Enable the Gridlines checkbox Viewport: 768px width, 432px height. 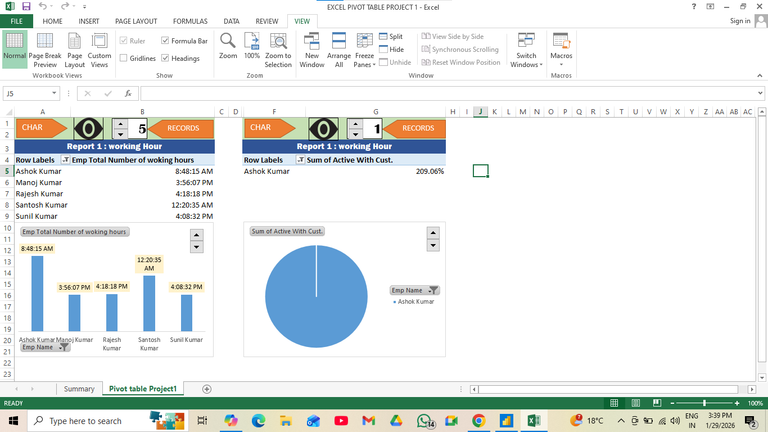tap(123, 58)
